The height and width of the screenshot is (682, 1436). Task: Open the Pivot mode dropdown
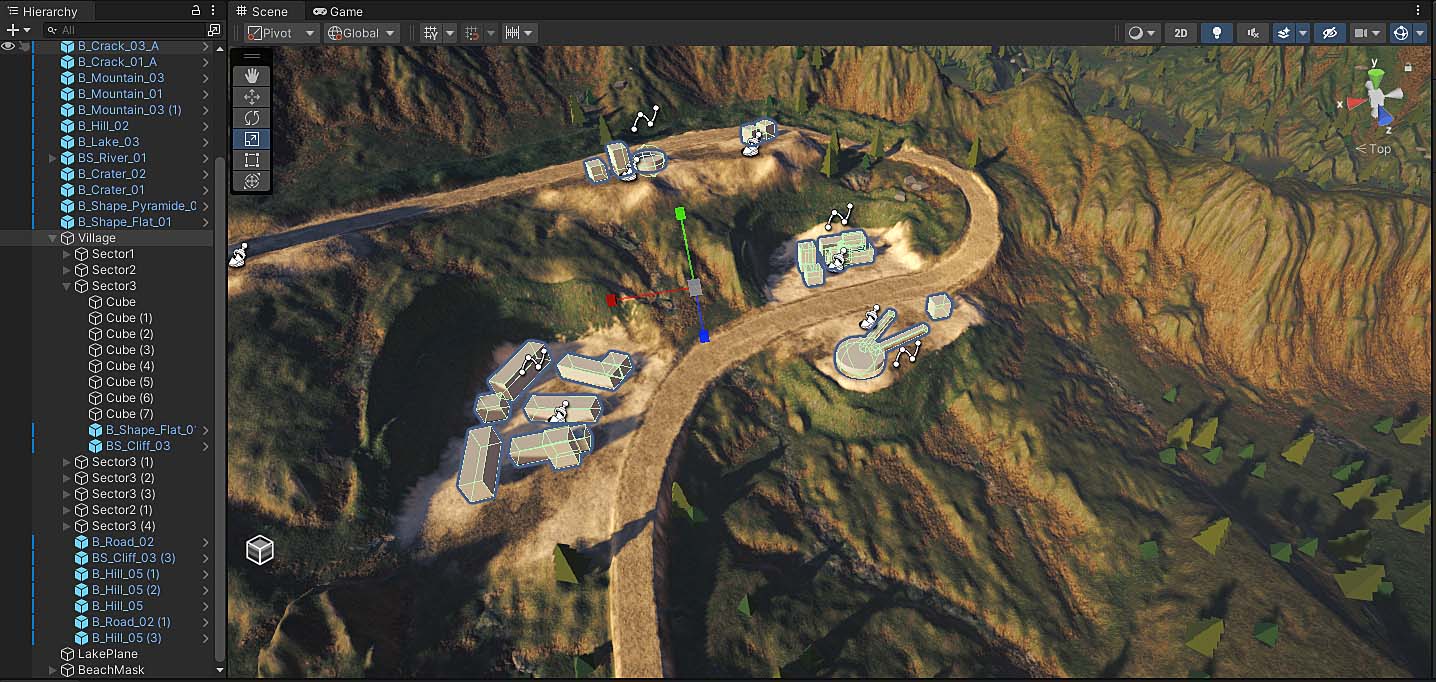coord(280,32)
